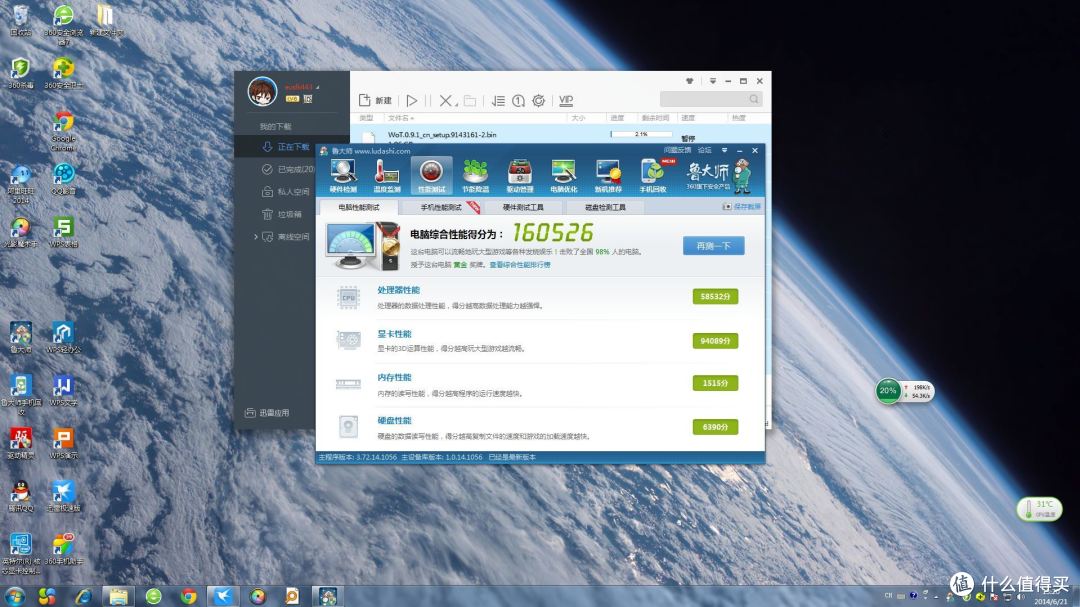This screenshot has width=1080, height=607.
Task: Click the settings gear icon in Xunlei toolbar
Action: coord(539,101)
